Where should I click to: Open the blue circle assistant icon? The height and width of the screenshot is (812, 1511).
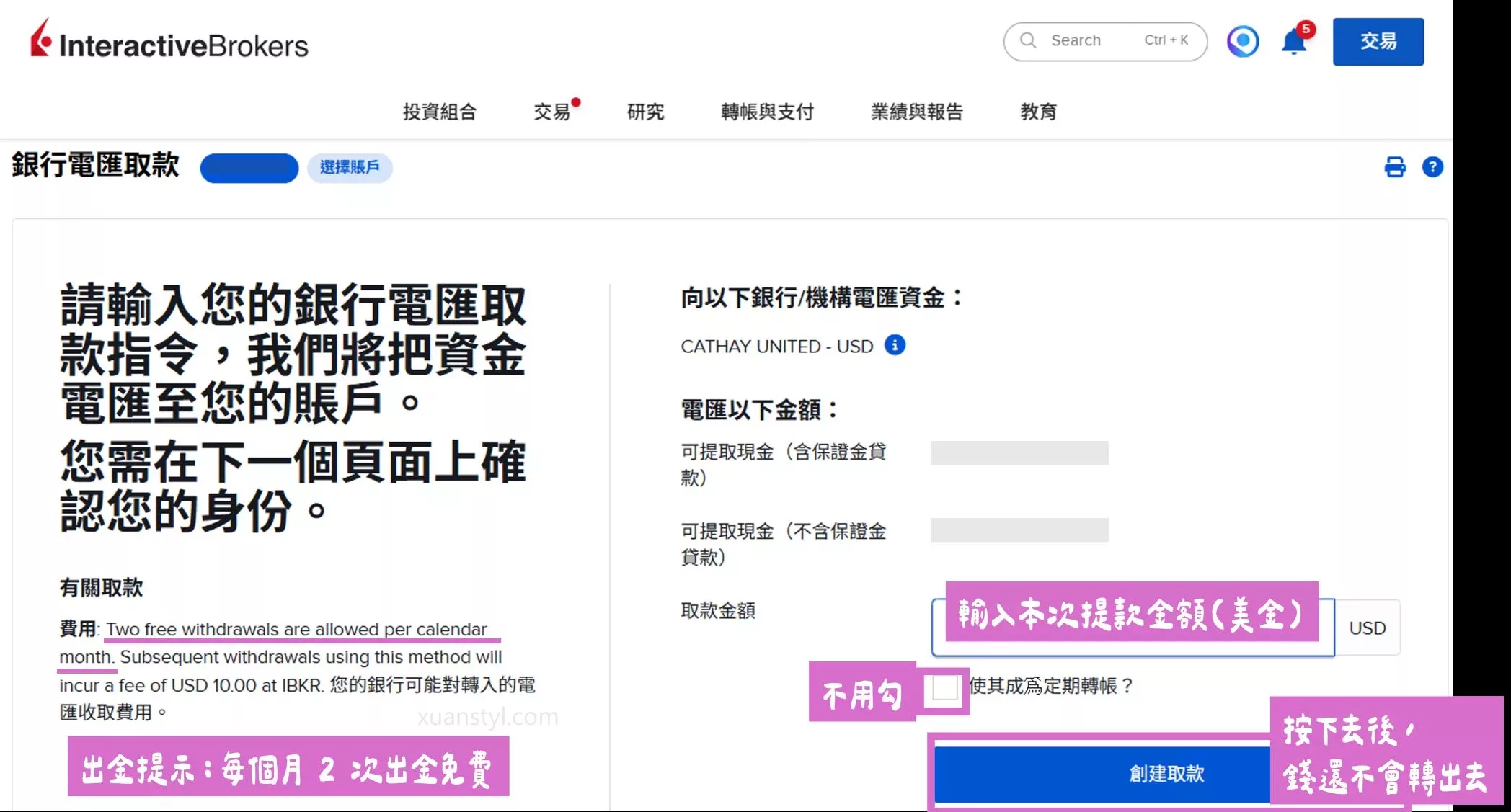(x=1243, y=41)
